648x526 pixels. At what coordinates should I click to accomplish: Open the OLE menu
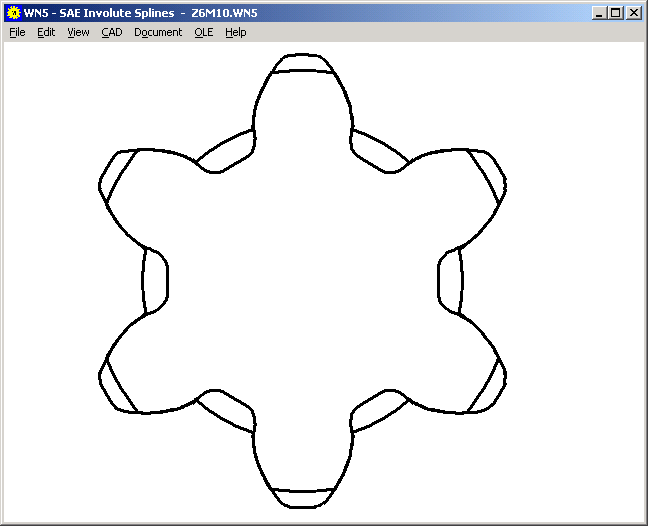tap(204, 32)
